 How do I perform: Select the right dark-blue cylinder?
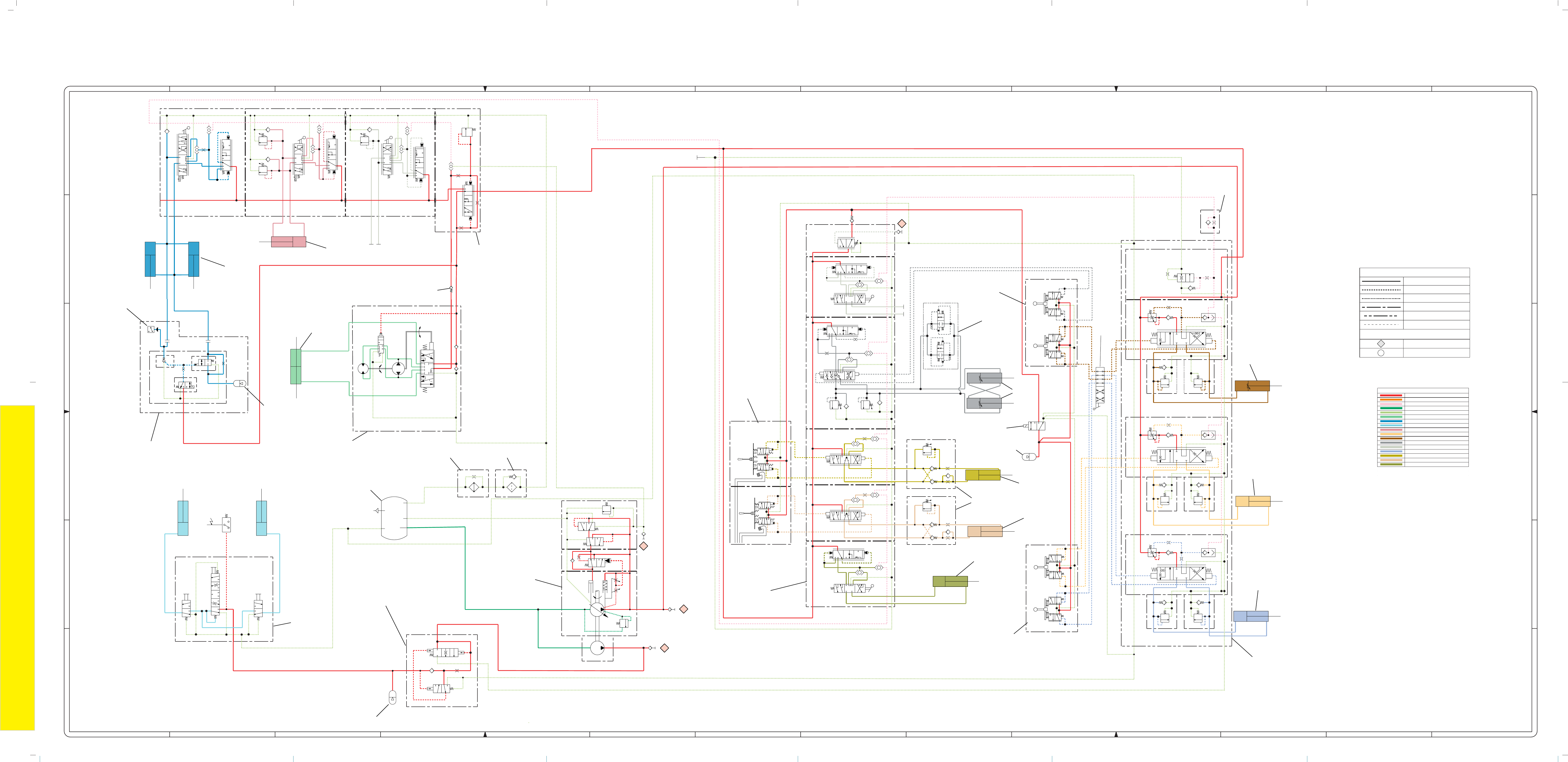(x=194, y=259)
